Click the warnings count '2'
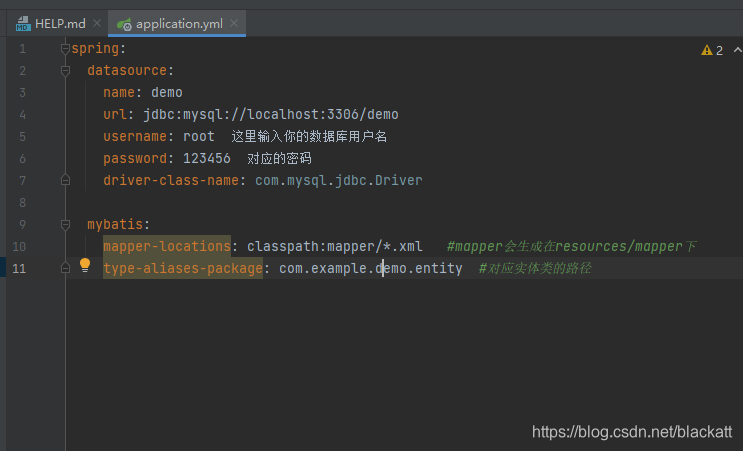The height and width of the screenshot is (451, 743). [x=719, y=50]
